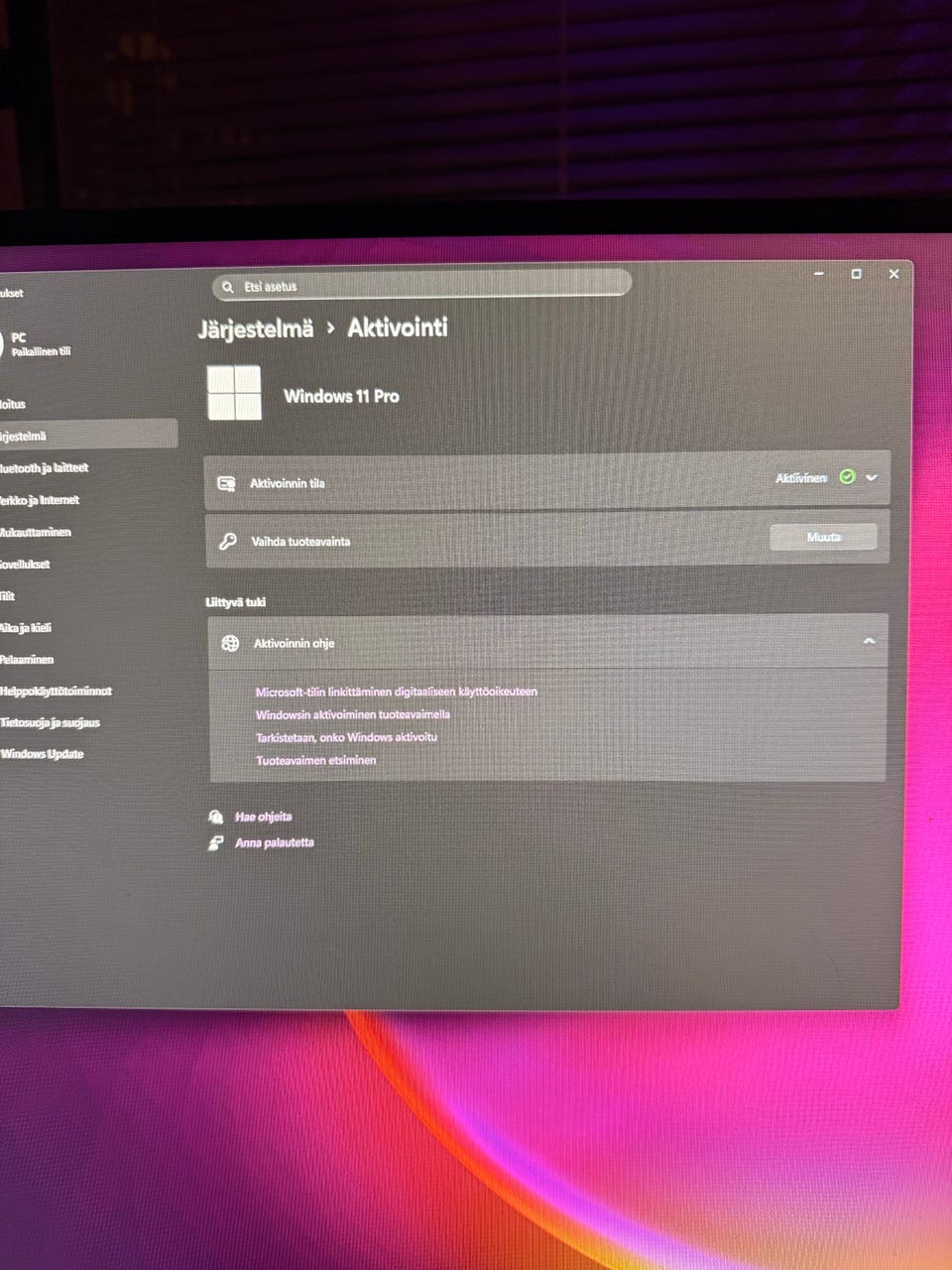Click the Vaihda tuoteavainta label
Image resolution: width=952 pixels, height=1270 pixels.
pyautogui.click(x=300, y=542)
